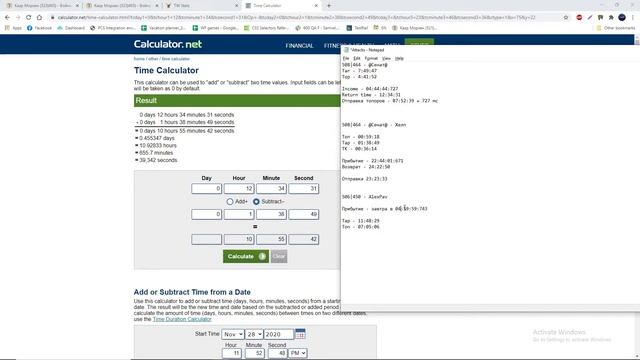Screen dimensions: 640x360
Task: Open the TestRail bookmark
Action: click(x=357, y=28)
